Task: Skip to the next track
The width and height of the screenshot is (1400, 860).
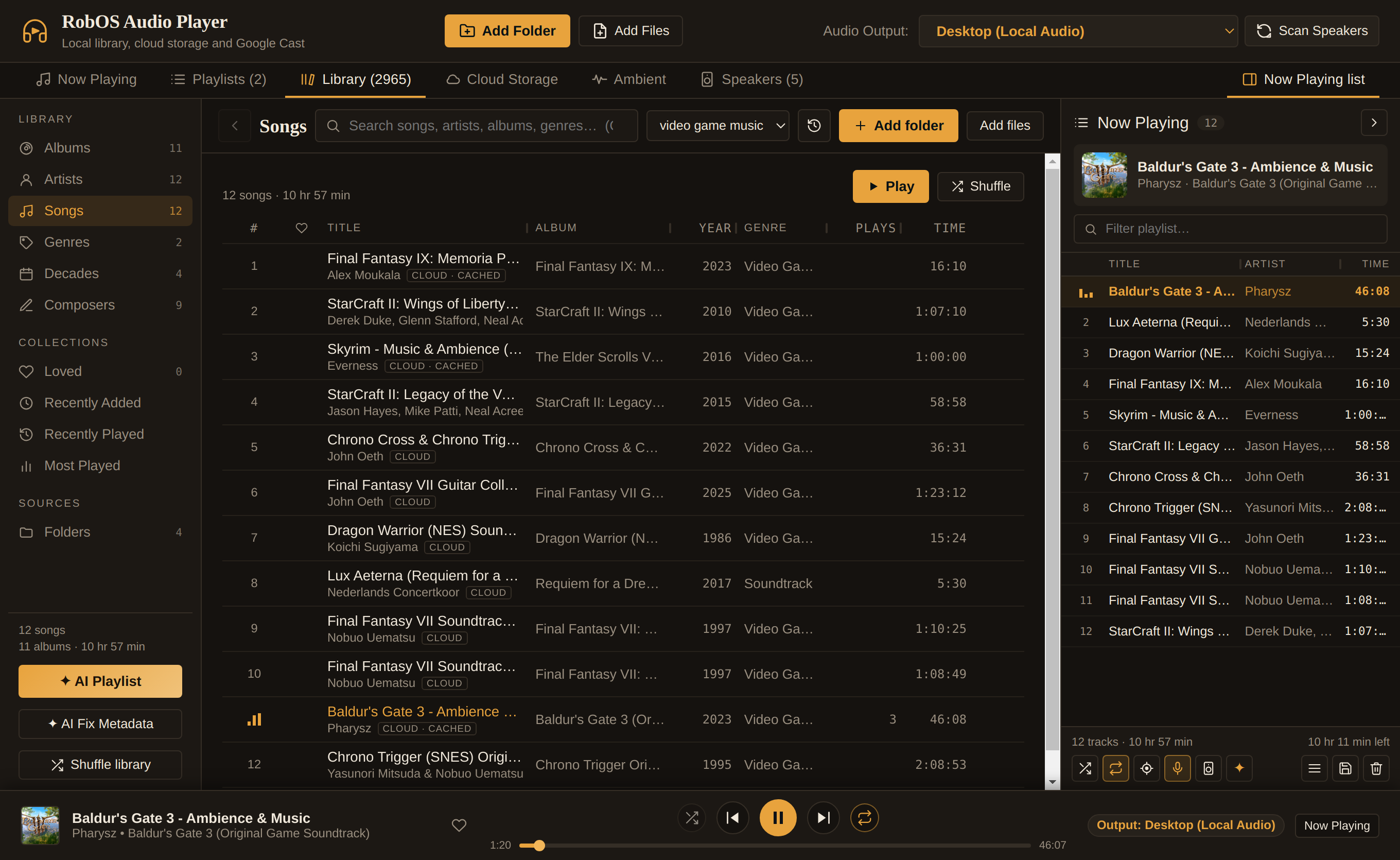Action: (x=823, y=817)
